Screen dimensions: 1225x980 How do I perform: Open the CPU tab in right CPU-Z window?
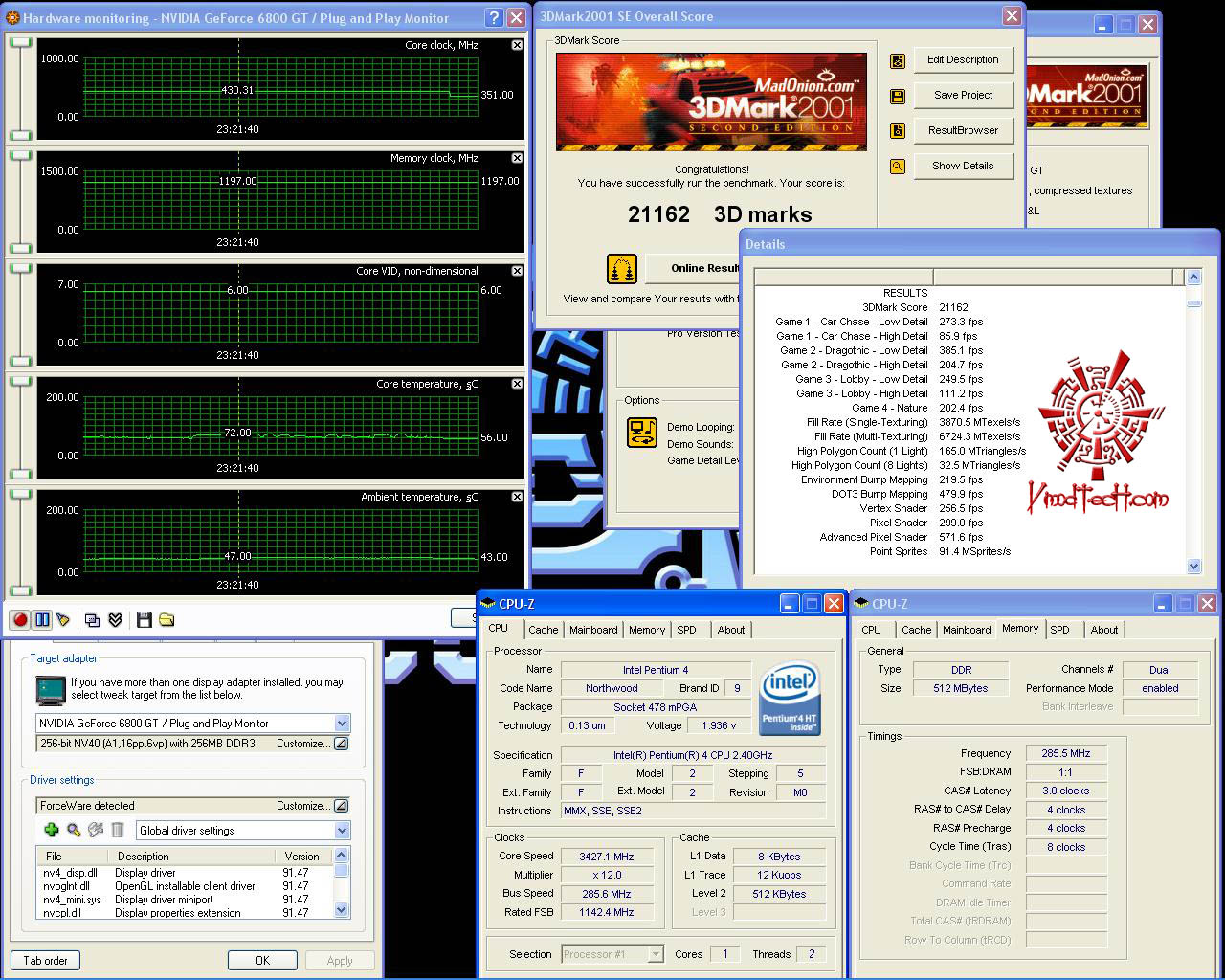871,630
